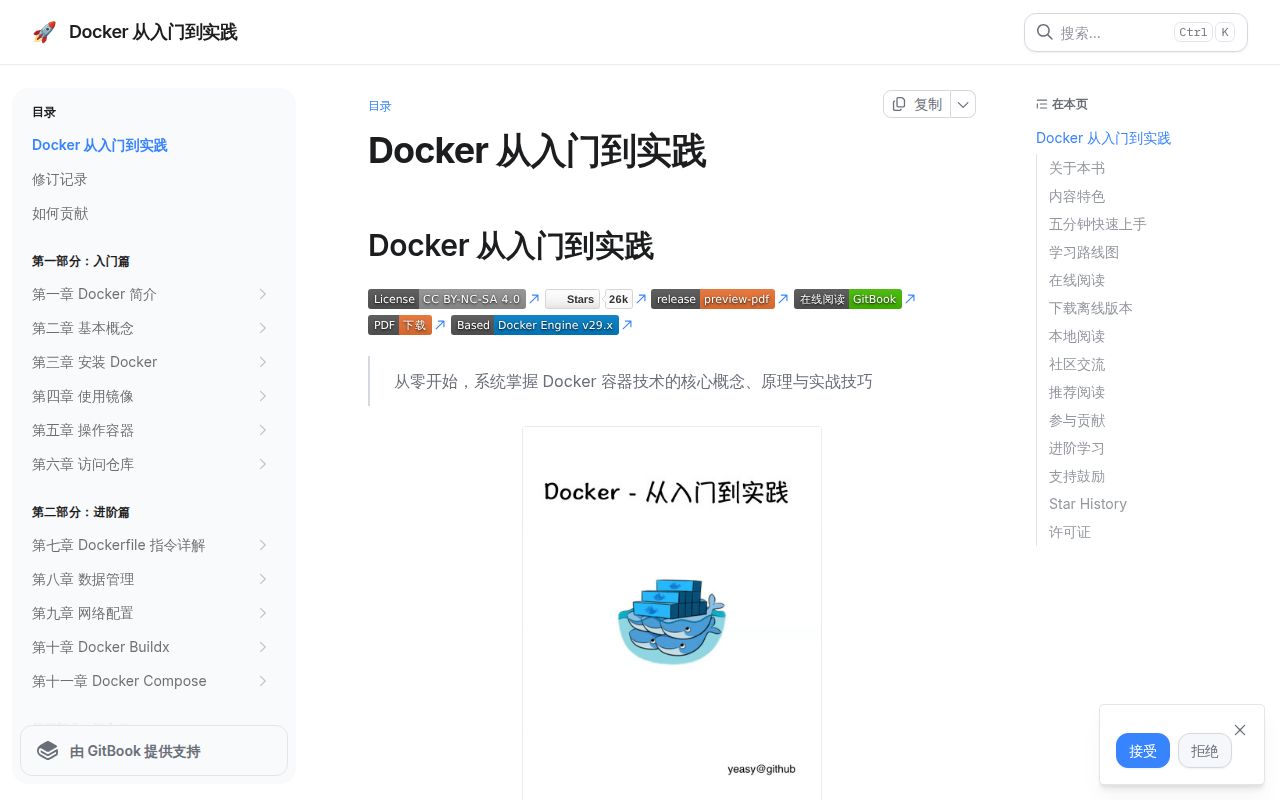Jump to 内容特色 section
This screenshot has height=800, width=1280.
point(1077,196)
